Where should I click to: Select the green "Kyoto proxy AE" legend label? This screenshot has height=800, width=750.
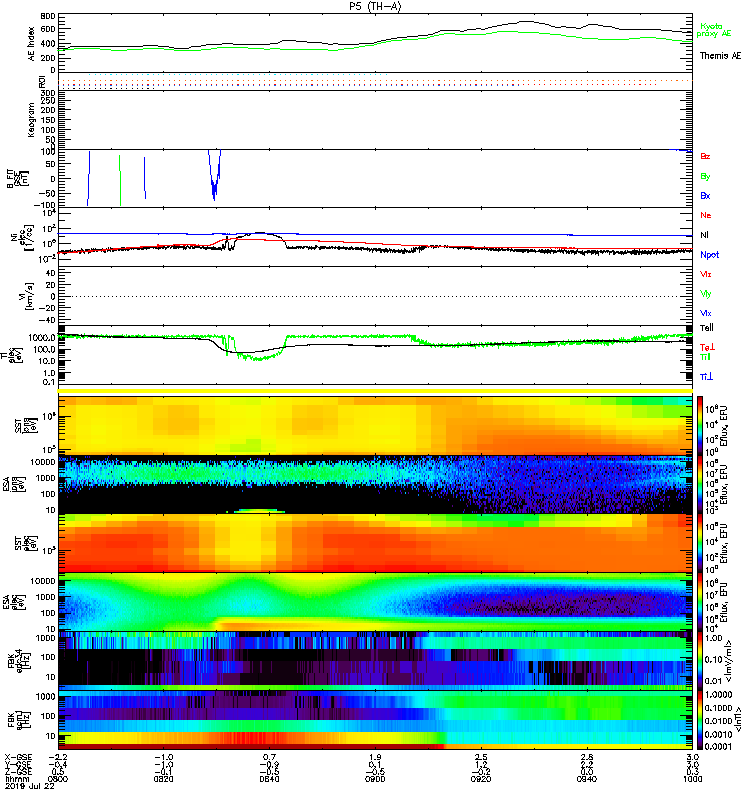714,30
